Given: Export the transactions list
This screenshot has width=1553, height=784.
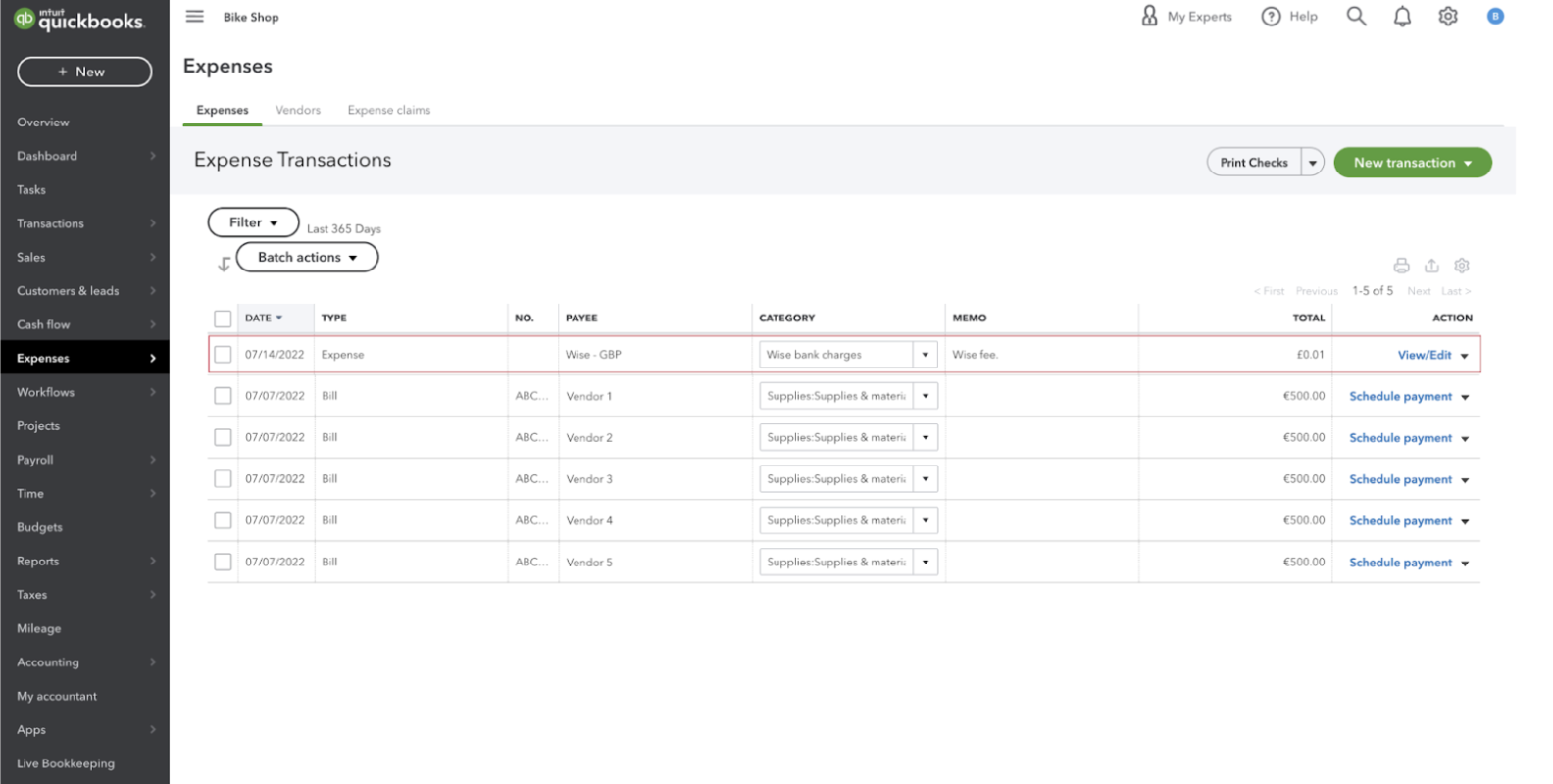Looking at the screenshot, I should pos(1431,266).
